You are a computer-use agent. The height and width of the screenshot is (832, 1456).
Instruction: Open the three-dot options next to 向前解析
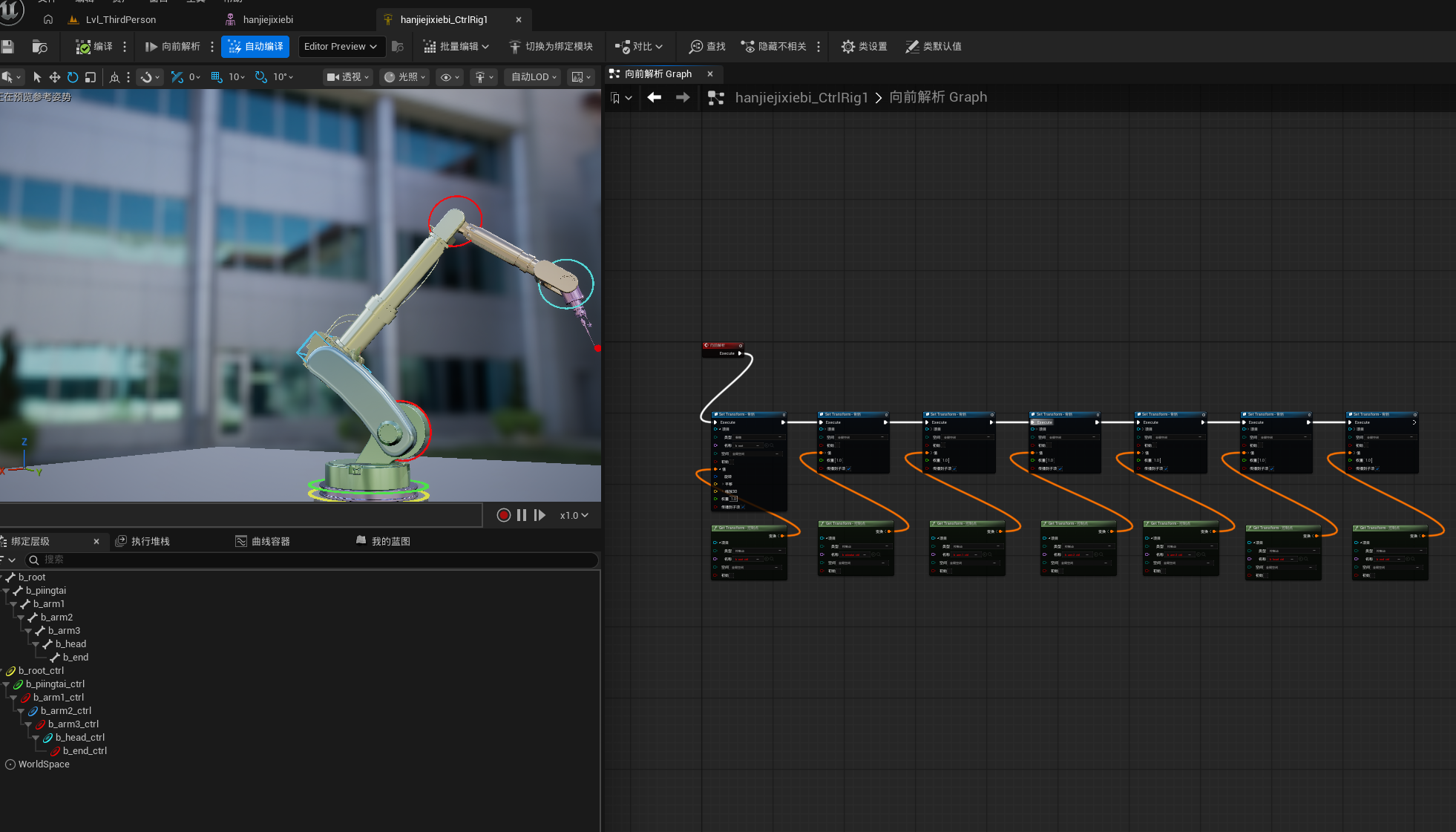212,47
